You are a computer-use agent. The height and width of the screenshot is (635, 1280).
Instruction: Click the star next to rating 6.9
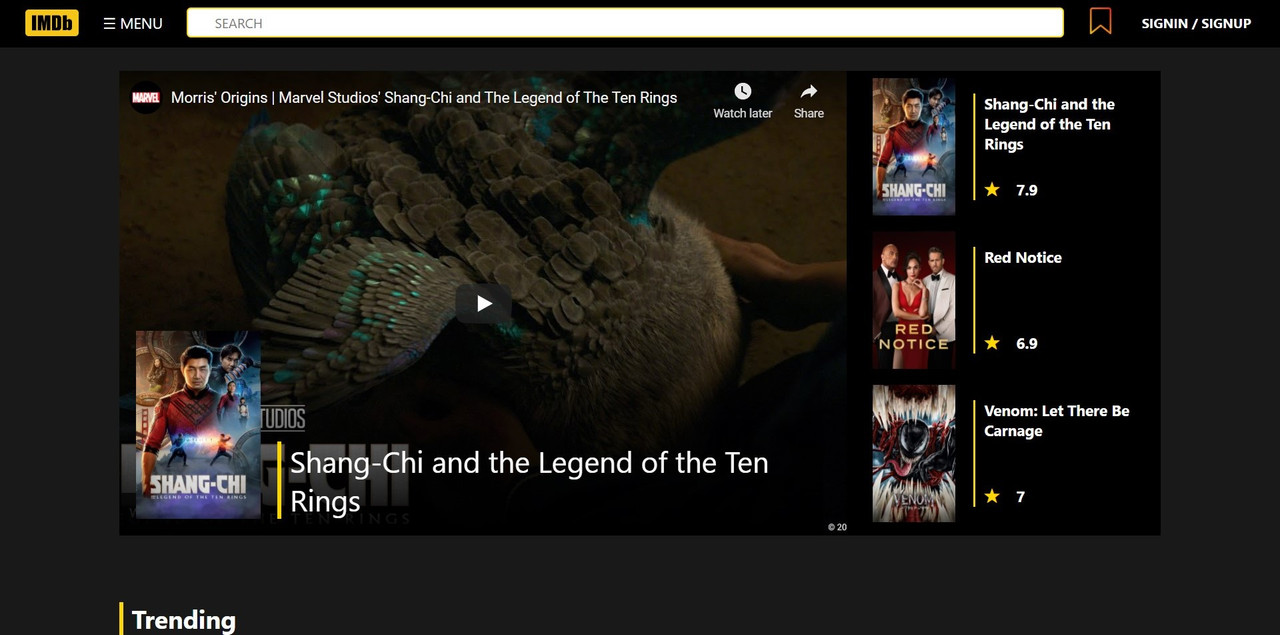coord(992,342)
